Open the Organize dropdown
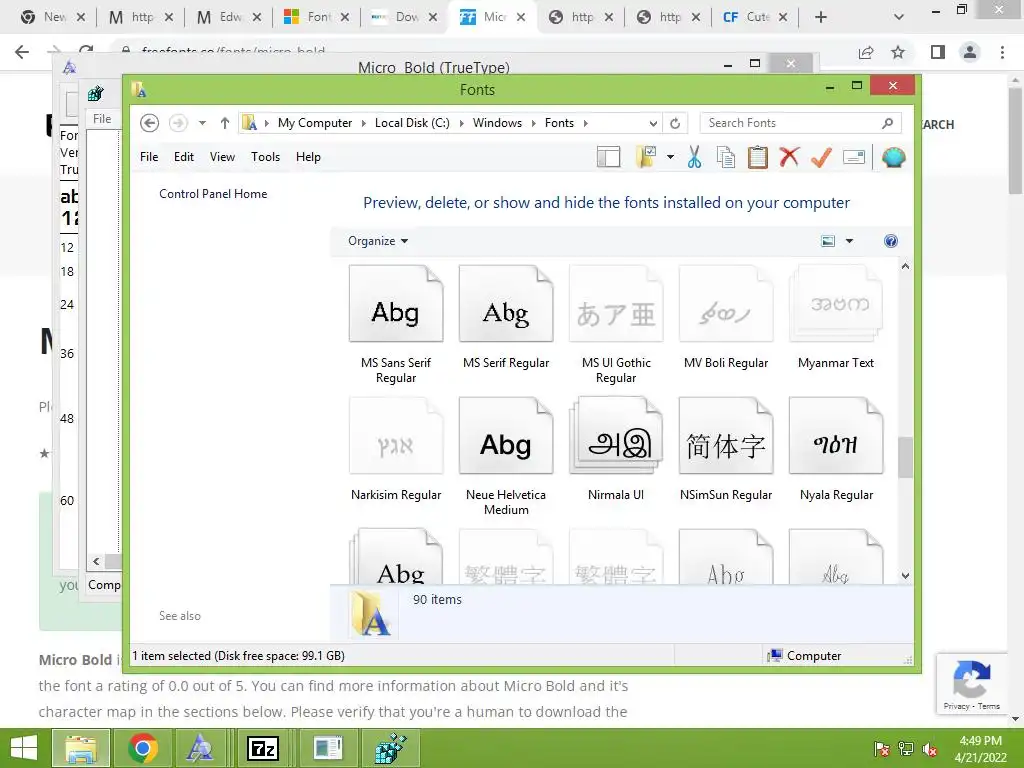 click(378, 241)
